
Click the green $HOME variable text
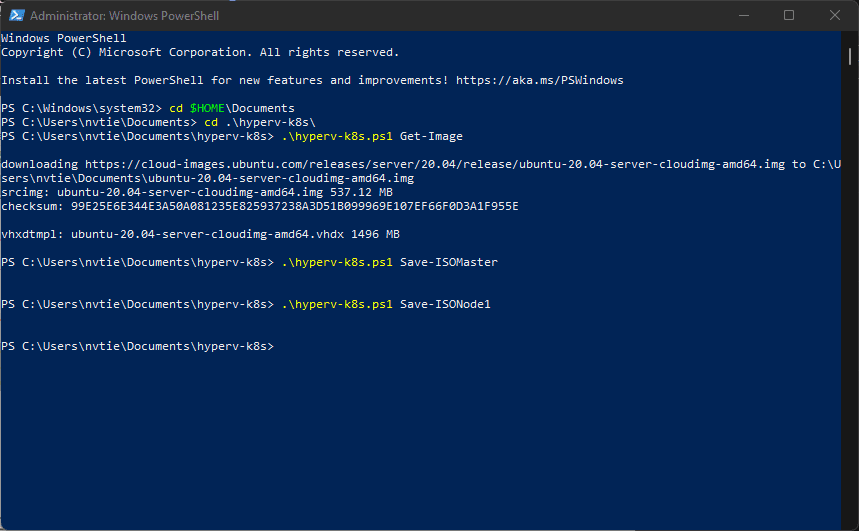tap(207, 109)
